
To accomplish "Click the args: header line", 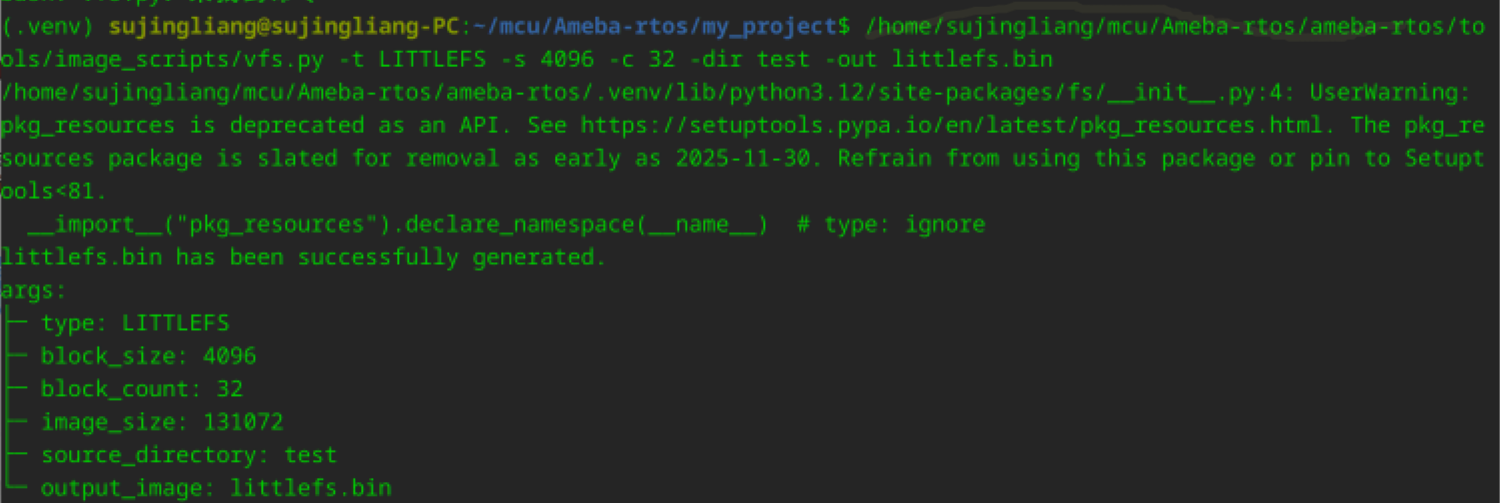I will pyautogui.click(x=33, y=290).
